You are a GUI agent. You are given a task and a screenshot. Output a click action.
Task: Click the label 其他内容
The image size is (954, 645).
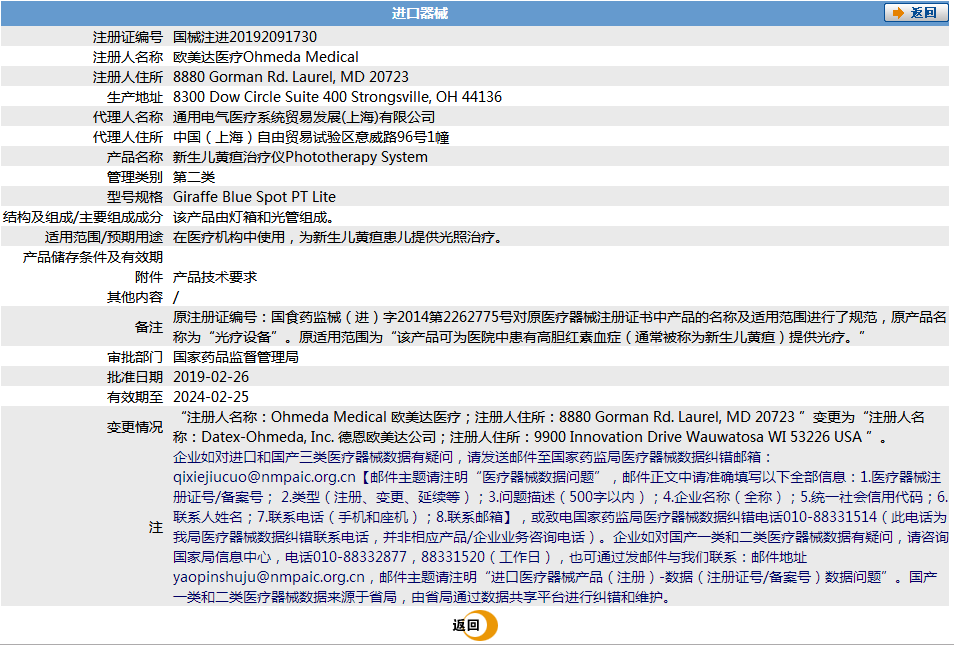(135, 297)
